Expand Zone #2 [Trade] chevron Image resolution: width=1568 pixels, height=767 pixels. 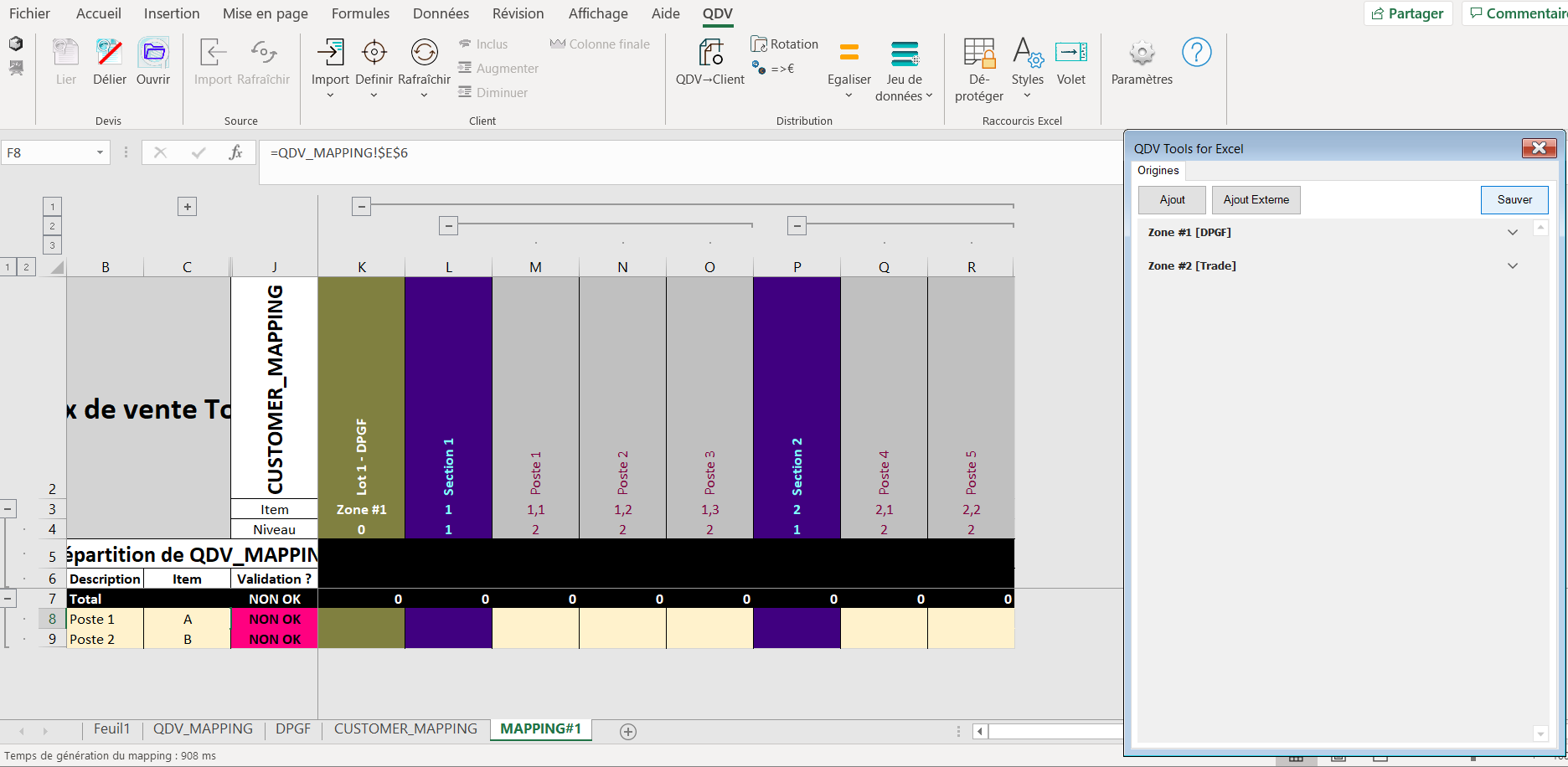(1513, 266)
